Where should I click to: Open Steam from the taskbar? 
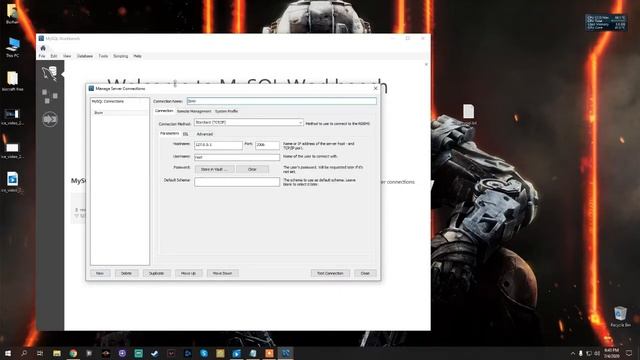pyautogui.click(x=155, y=353)
